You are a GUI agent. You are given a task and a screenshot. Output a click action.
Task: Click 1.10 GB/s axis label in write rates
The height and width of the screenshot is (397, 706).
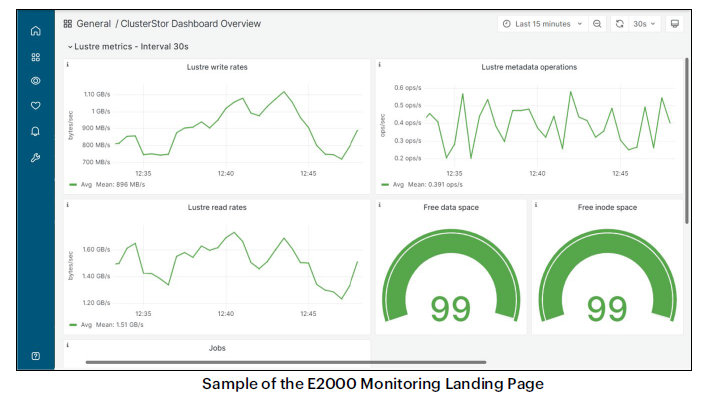tap(97, 94)
